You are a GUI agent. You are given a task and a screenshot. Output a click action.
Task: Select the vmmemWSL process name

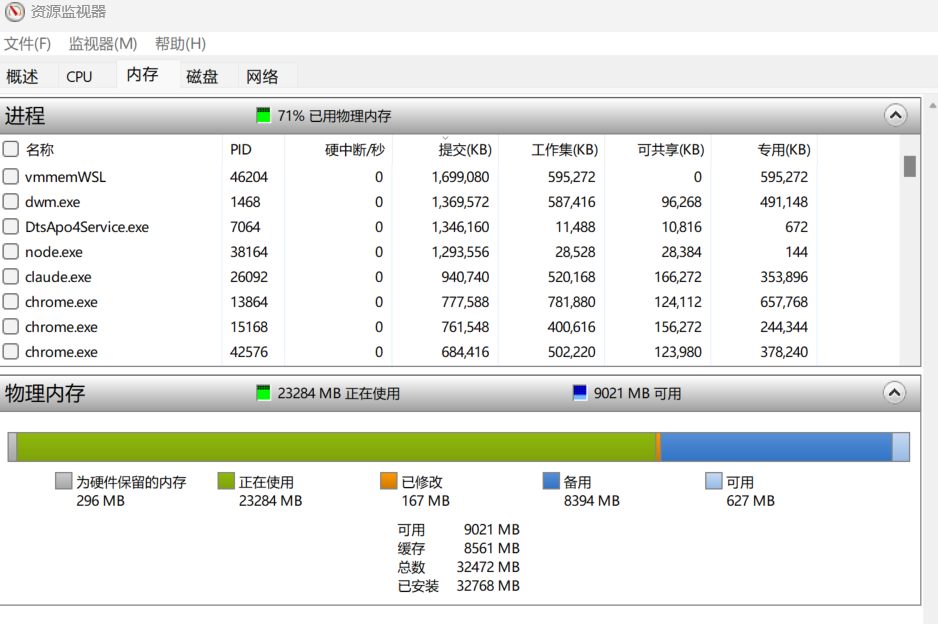point(65,177)
